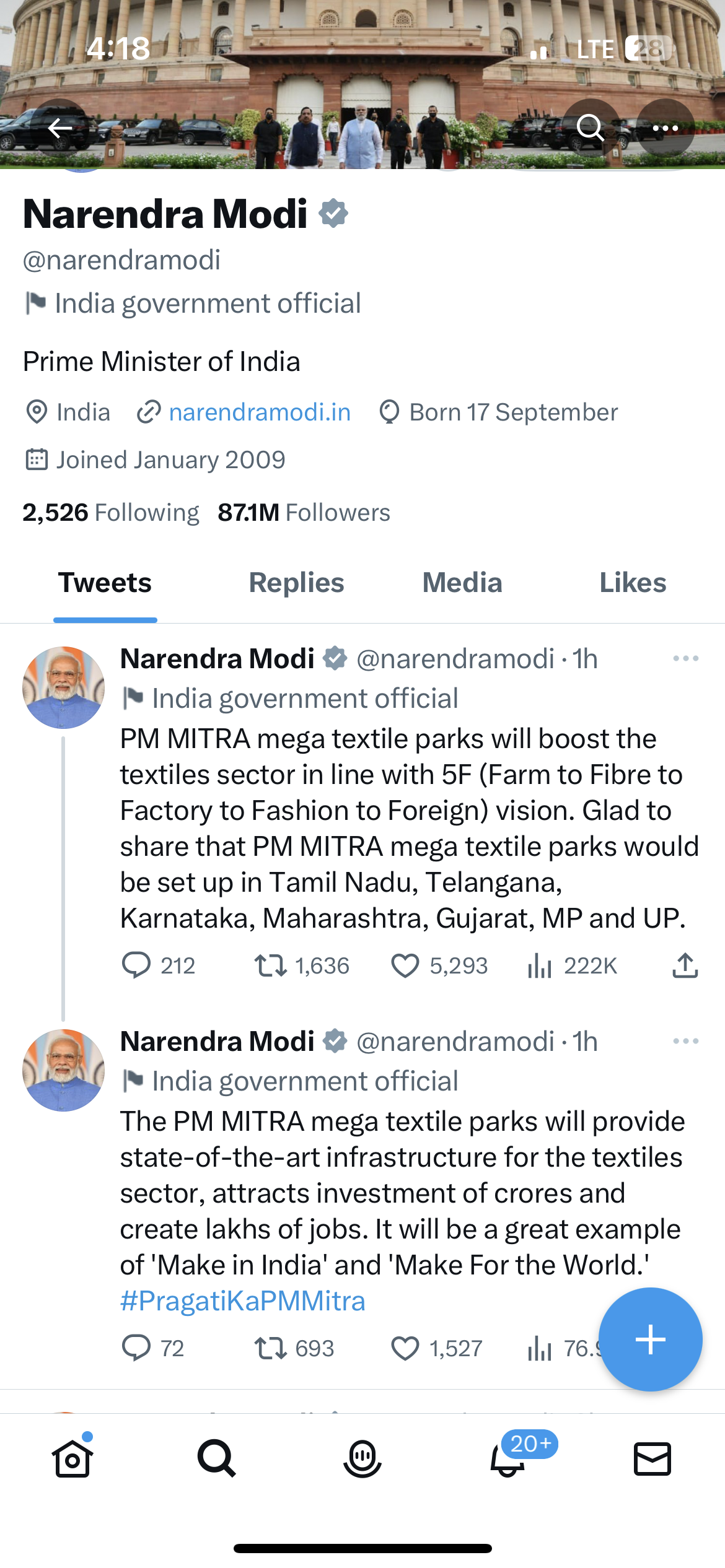Viewport: 725px width, 1568px height.
Task: Like the tweet with 1,527 likes
Action: pos(405,1348)
